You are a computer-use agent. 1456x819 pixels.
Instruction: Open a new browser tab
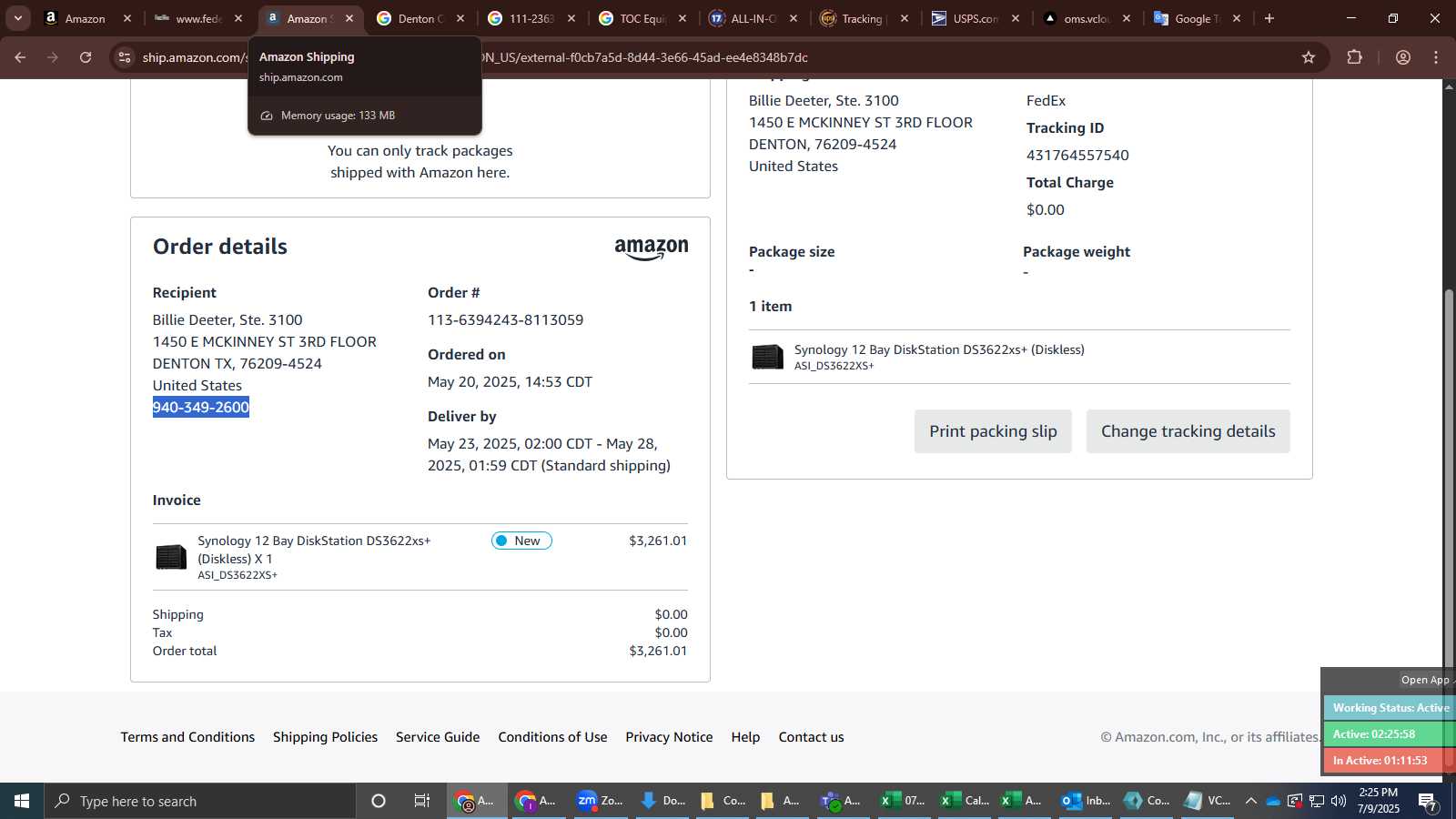tap(1269, 18)
